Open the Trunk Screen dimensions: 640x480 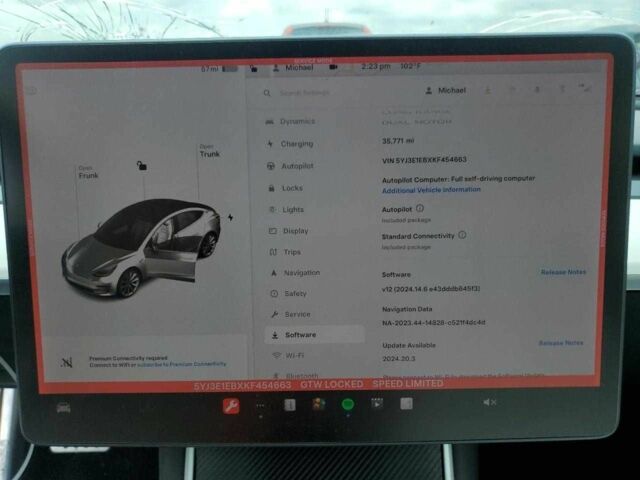pos(209,151)
